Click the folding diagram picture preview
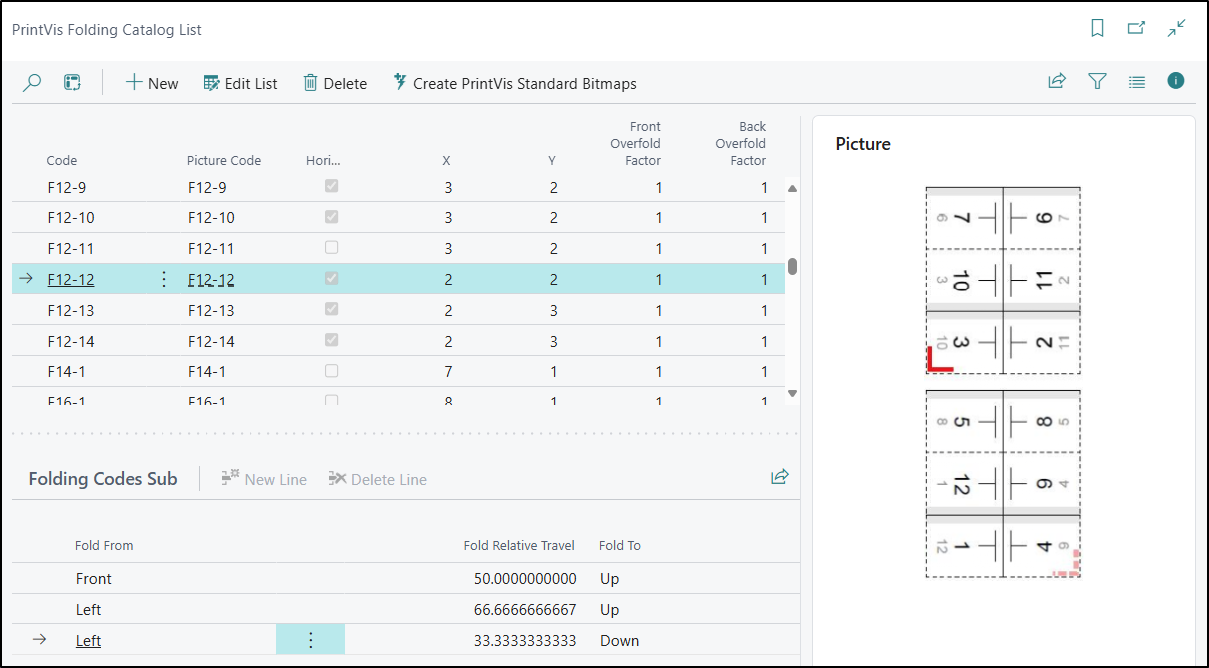Viewport: 1209px width, 668px height. click(1003, 382)
